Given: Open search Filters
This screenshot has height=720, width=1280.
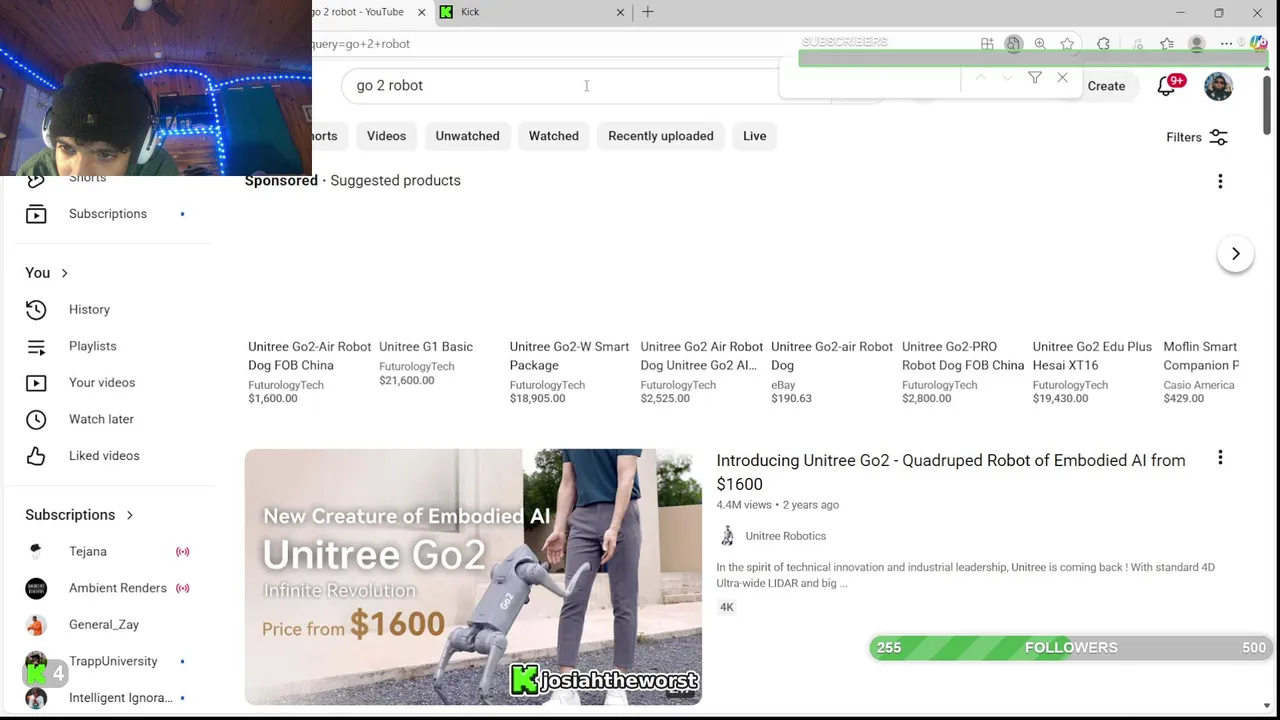Looking at the screenshot, I should tap(1197, 137).
